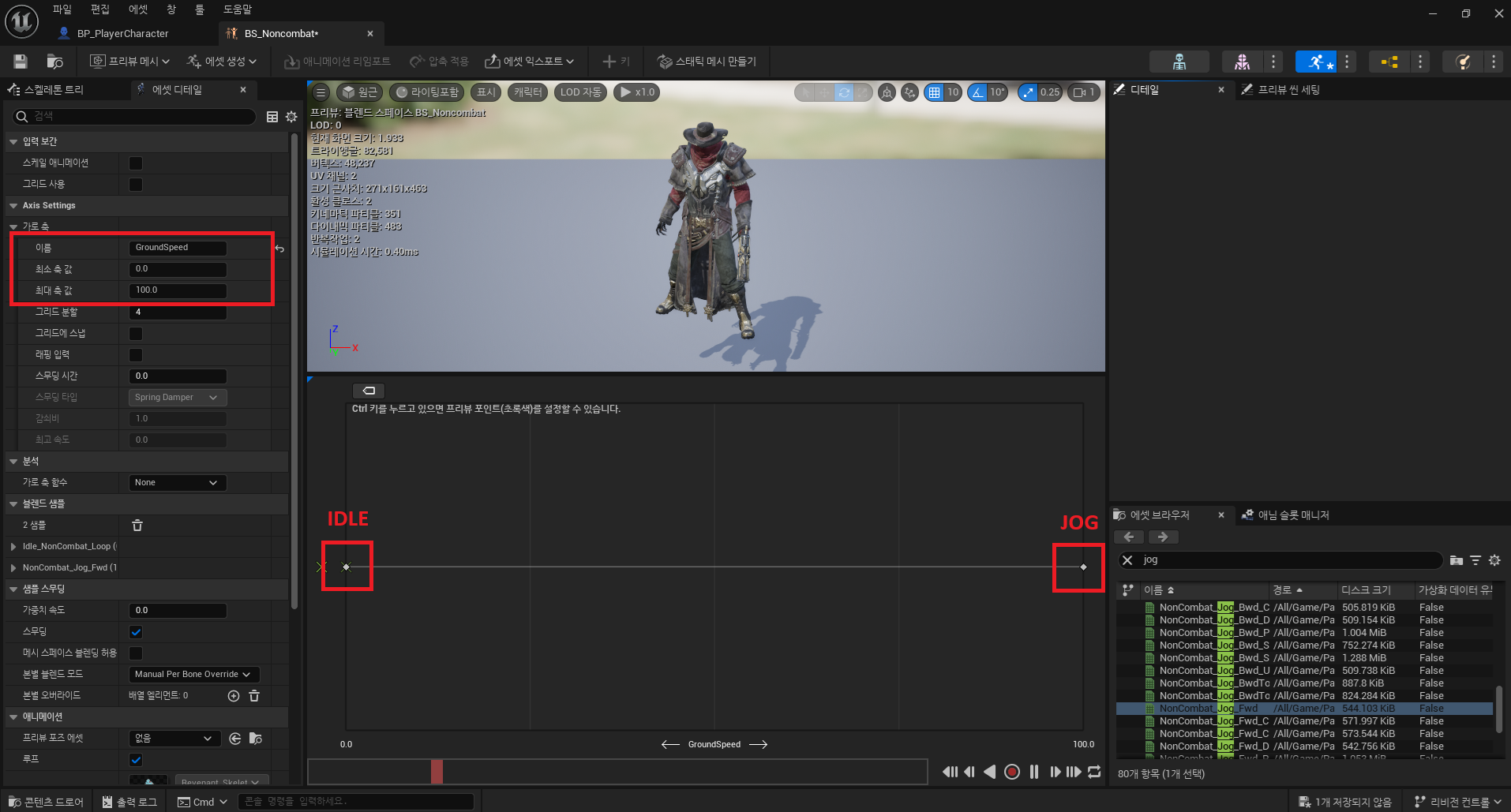Open the physics asset mode icon
The width and height of the screenshot is (1511, 812).
(x=1462, y=62)
